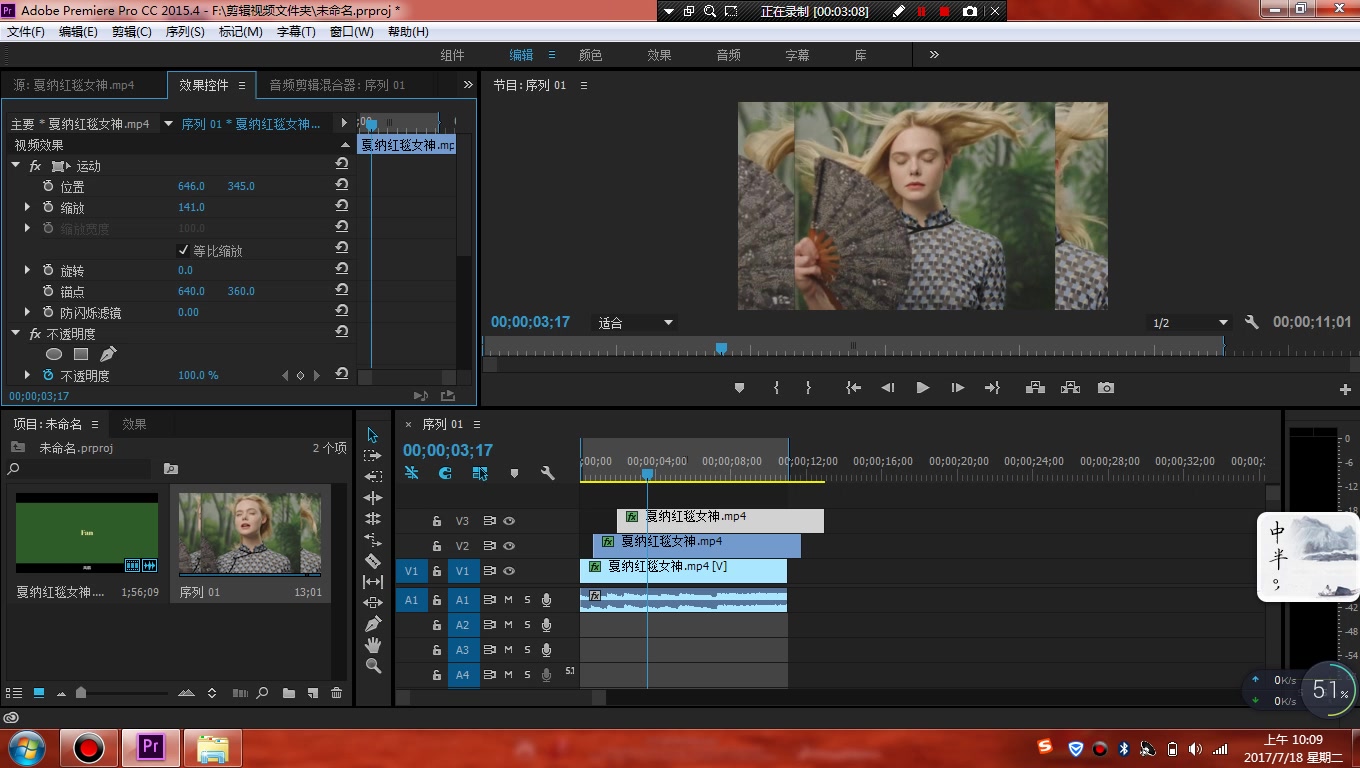The width and height of the screenshot is (1360, 768).
Task: Select the Track Select Forward tool
Action: tap(373, 456)
